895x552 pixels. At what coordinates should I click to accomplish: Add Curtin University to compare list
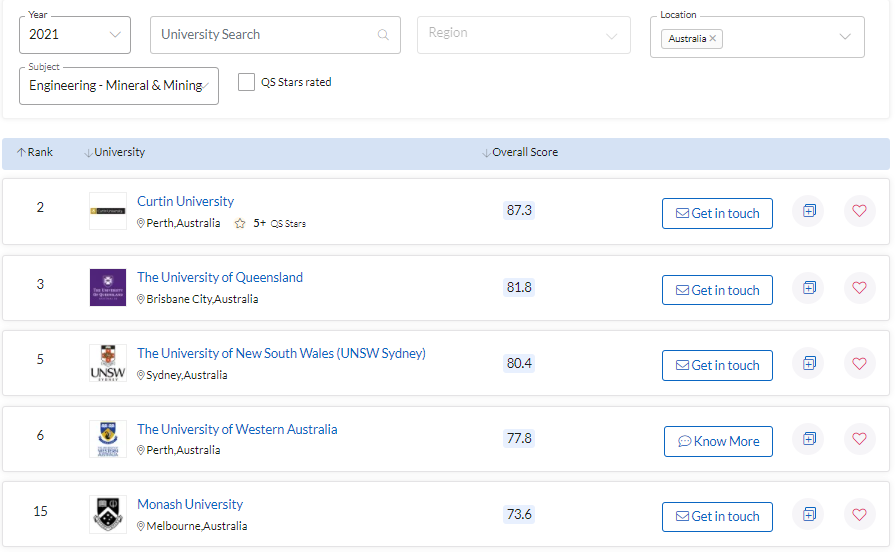pyautogui.click(x=809, y=211)
